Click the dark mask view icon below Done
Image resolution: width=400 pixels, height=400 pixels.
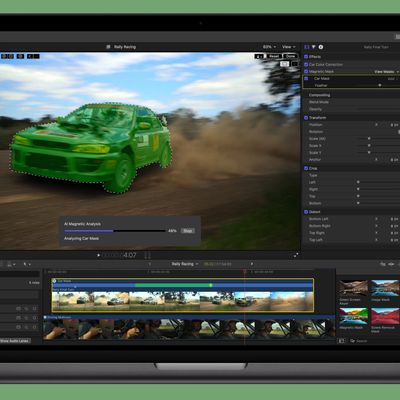(295, 64)
